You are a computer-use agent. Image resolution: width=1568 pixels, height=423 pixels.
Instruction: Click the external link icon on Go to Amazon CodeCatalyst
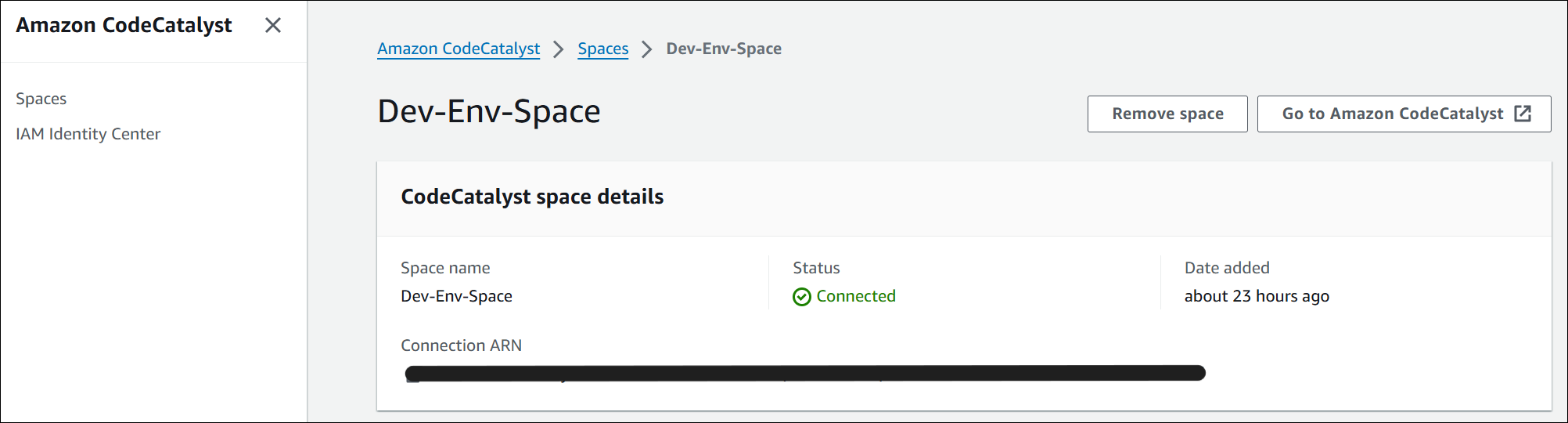coord(1523,114)
